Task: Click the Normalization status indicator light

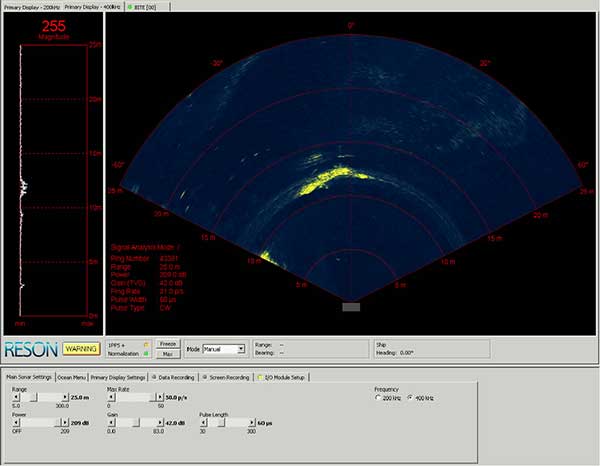Action: point(147,354)
